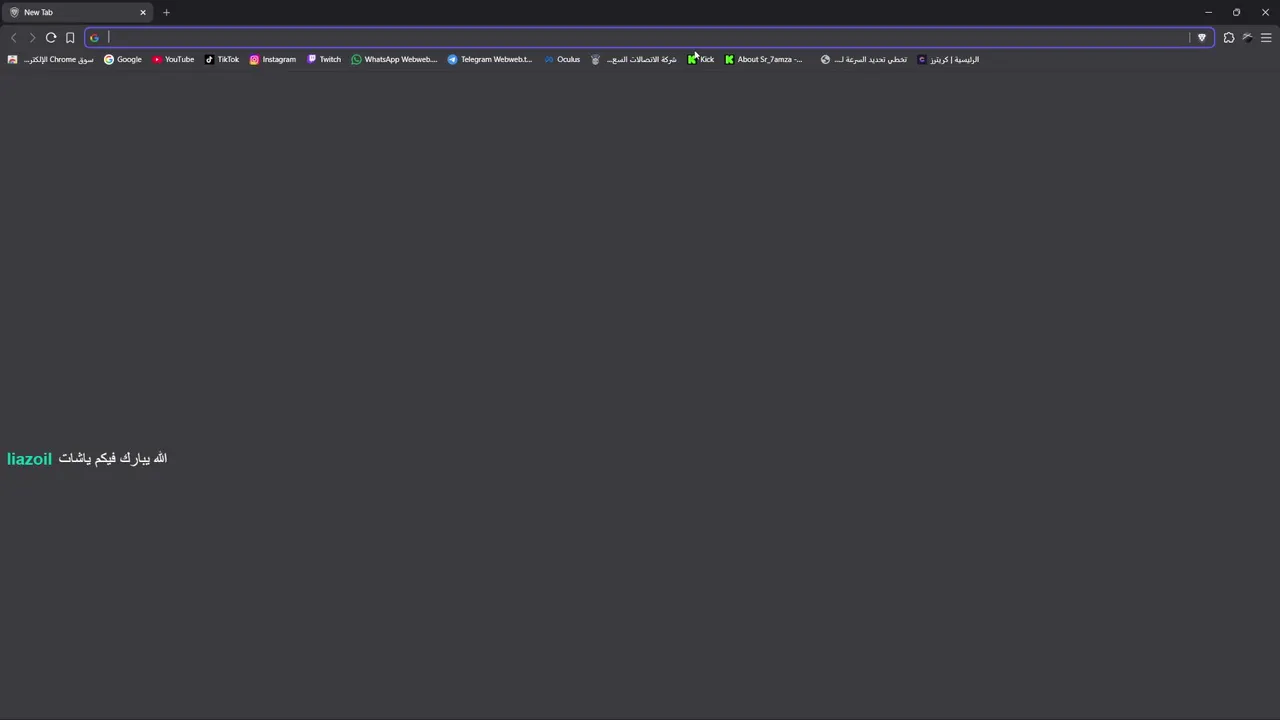The width and height of the screenshot is (1280, 720).
Task: Open the الرئيسية | كريترز bookmark
Action: click(948, 59)
